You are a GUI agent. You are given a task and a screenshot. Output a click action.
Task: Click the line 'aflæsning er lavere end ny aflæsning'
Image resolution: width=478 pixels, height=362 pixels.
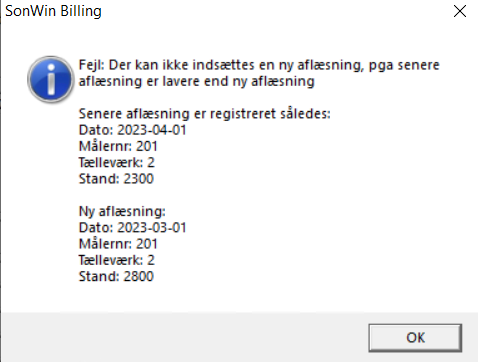point(197,81)
